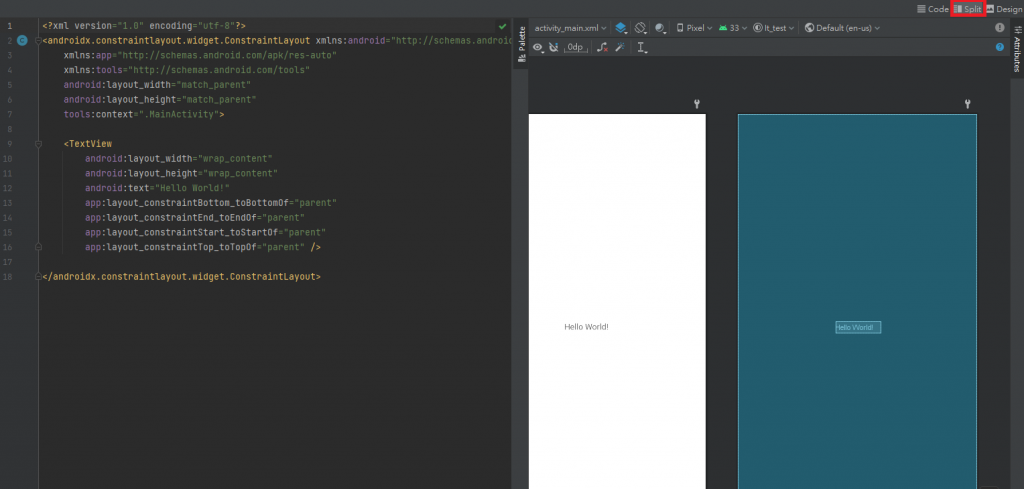
Task: Click the TextView layout_width "wrap_content" line
Action: pos(178,159)
